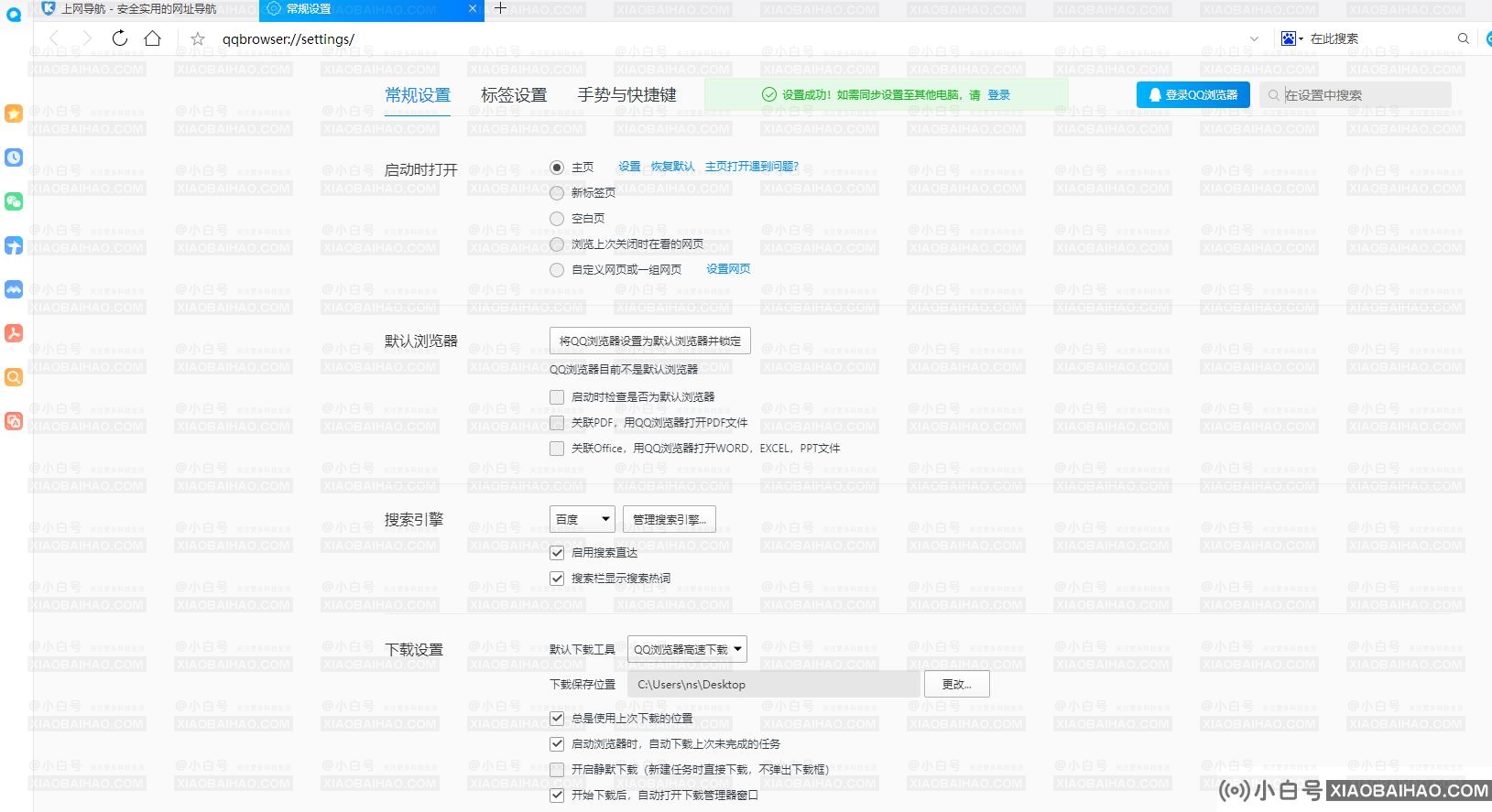The width and height of the screenshot is (1492, 812).
Task: Click 管理搜索引擎... button
Action: [670, 519]
